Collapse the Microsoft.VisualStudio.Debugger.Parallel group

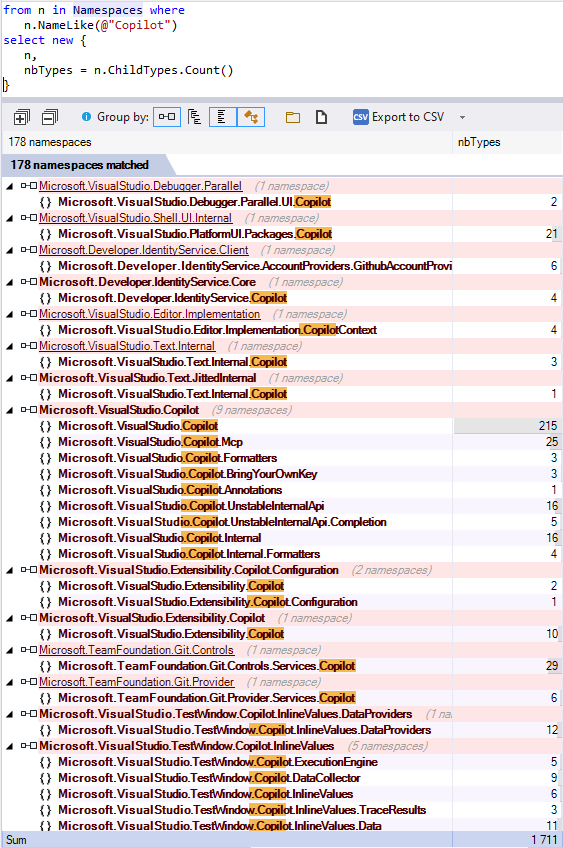(x=9, y=187)
